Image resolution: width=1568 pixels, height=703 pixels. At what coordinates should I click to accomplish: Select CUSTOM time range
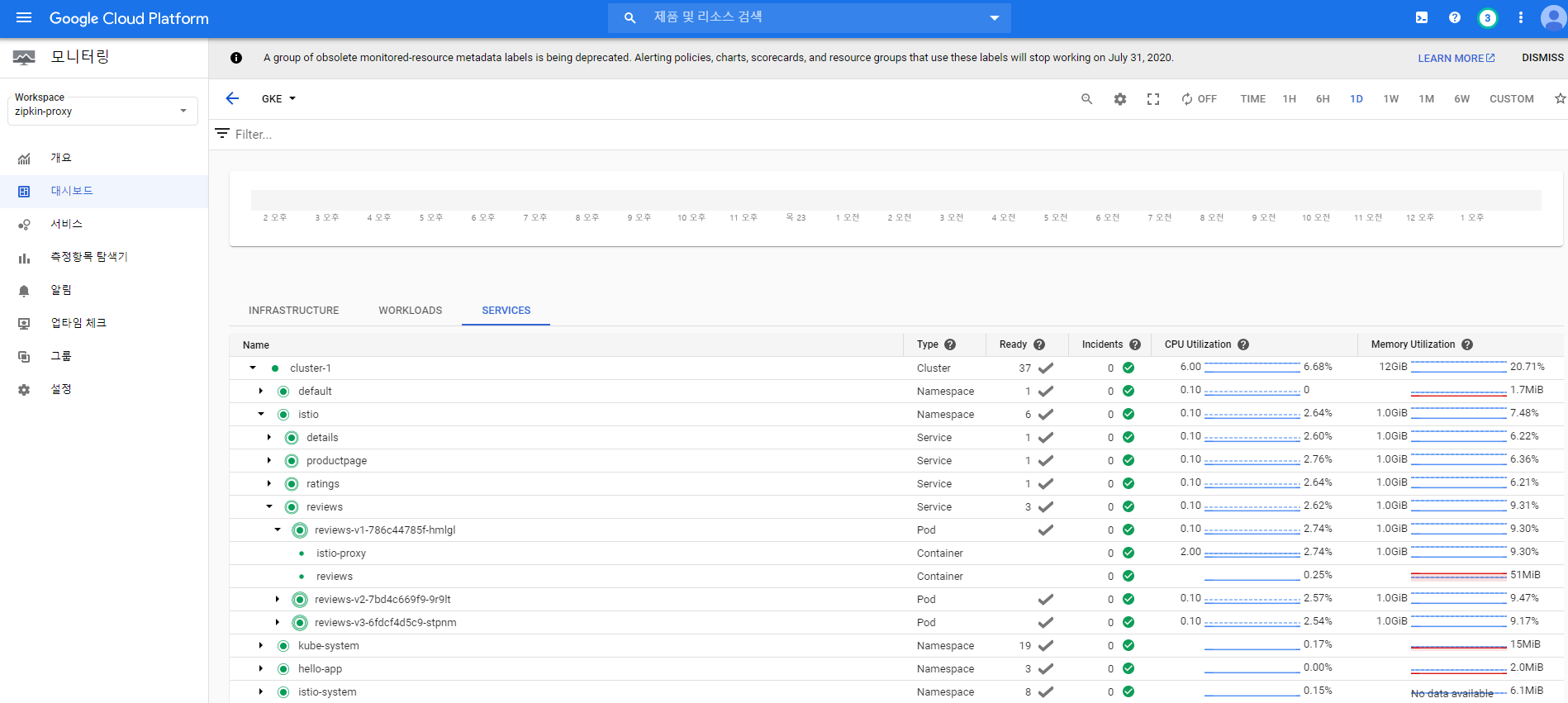(x=1511, y=99)
